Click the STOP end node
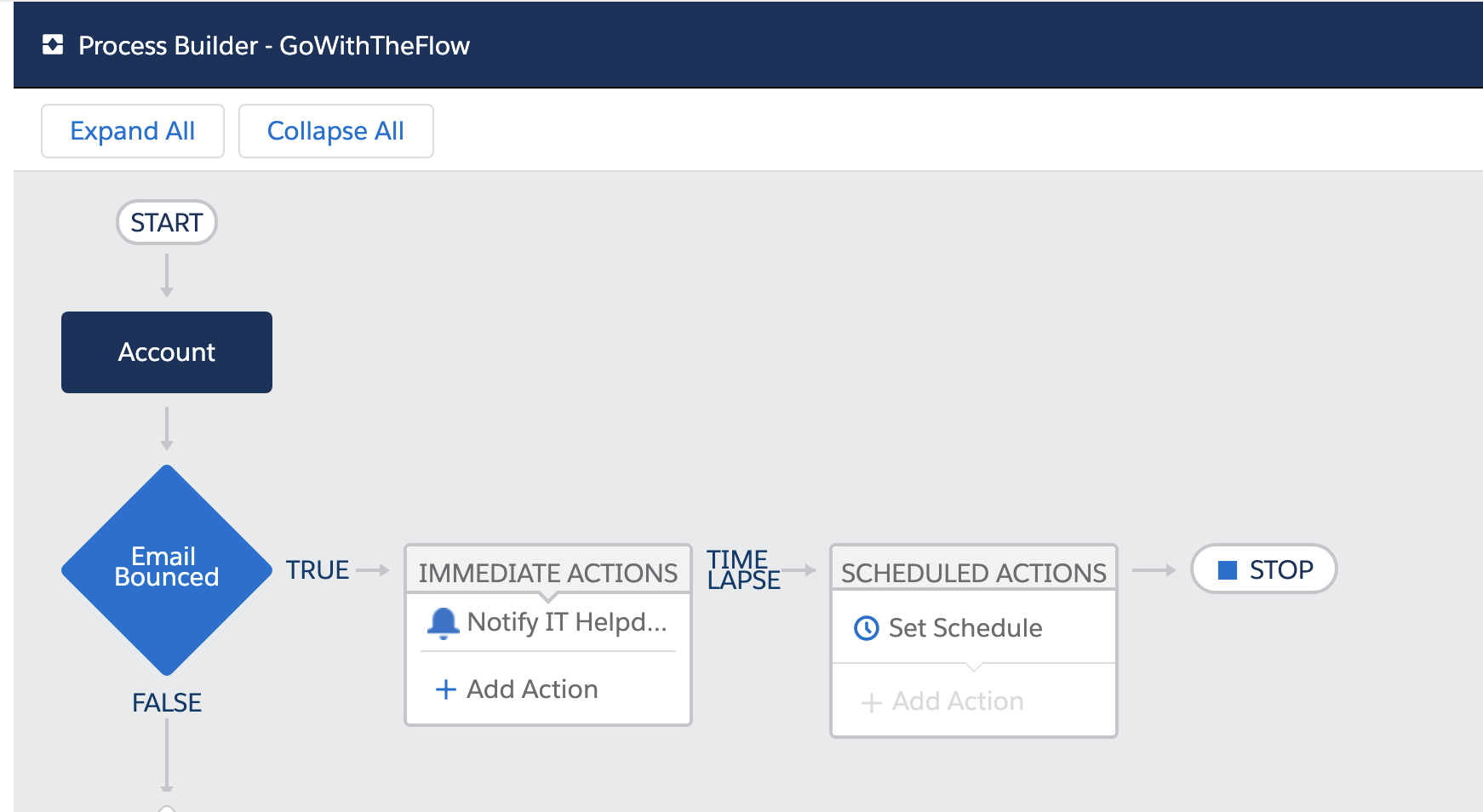The image size is (1483, 812). (1264, 569)
